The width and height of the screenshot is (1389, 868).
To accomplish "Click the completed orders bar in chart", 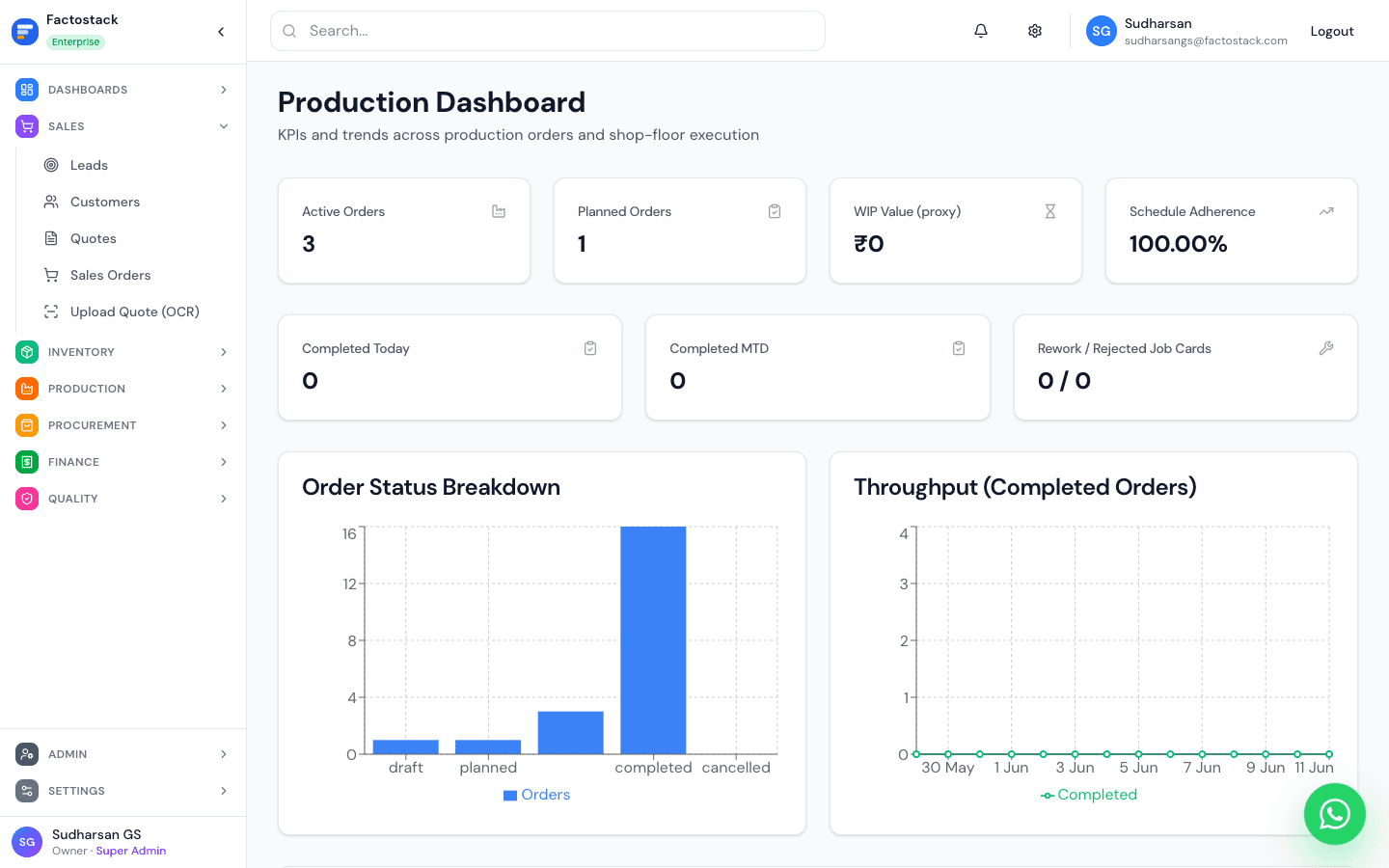I will pos(653,640).
